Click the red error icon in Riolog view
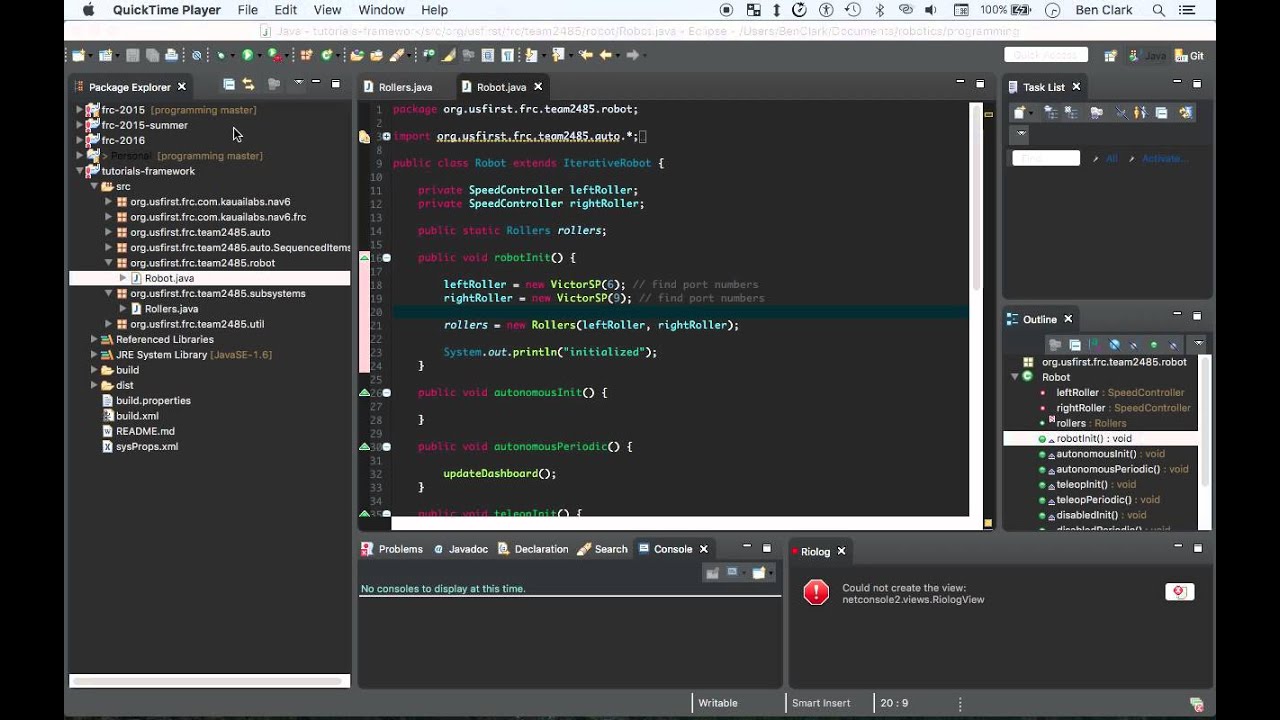 click(816, 592)
